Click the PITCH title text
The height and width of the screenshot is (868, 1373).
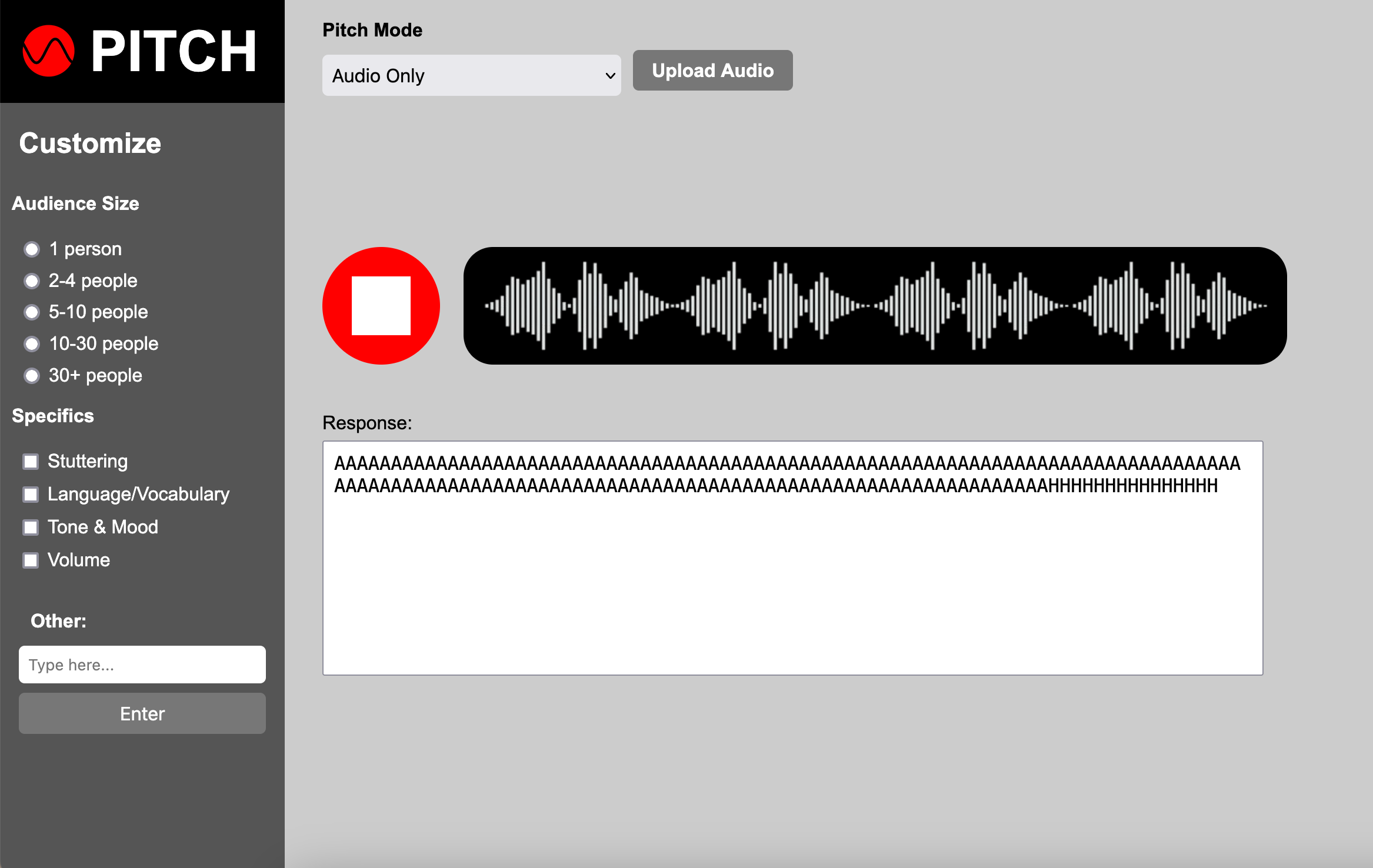[x=174, y=52]
